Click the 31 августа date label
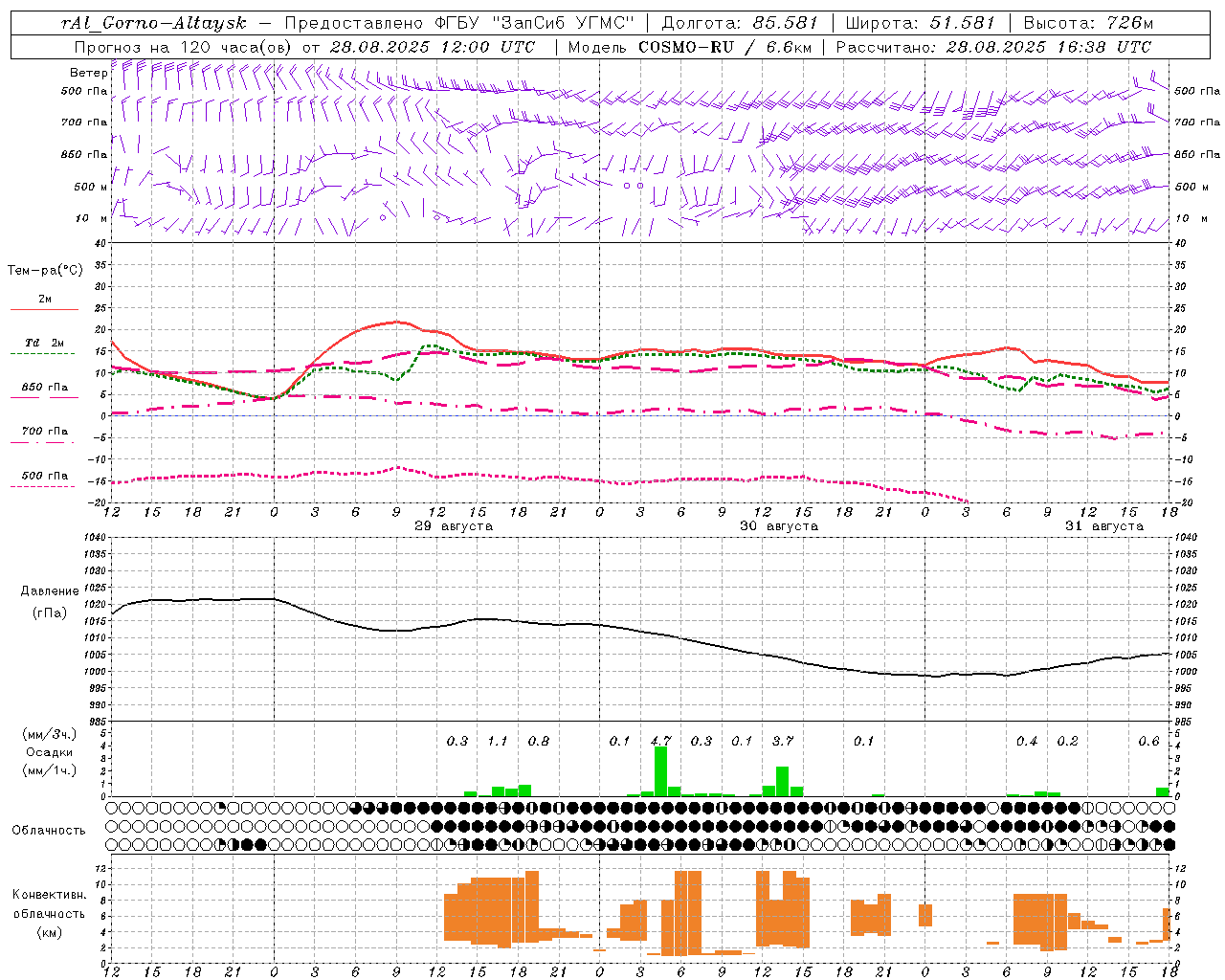 (x=1104, y=526)
